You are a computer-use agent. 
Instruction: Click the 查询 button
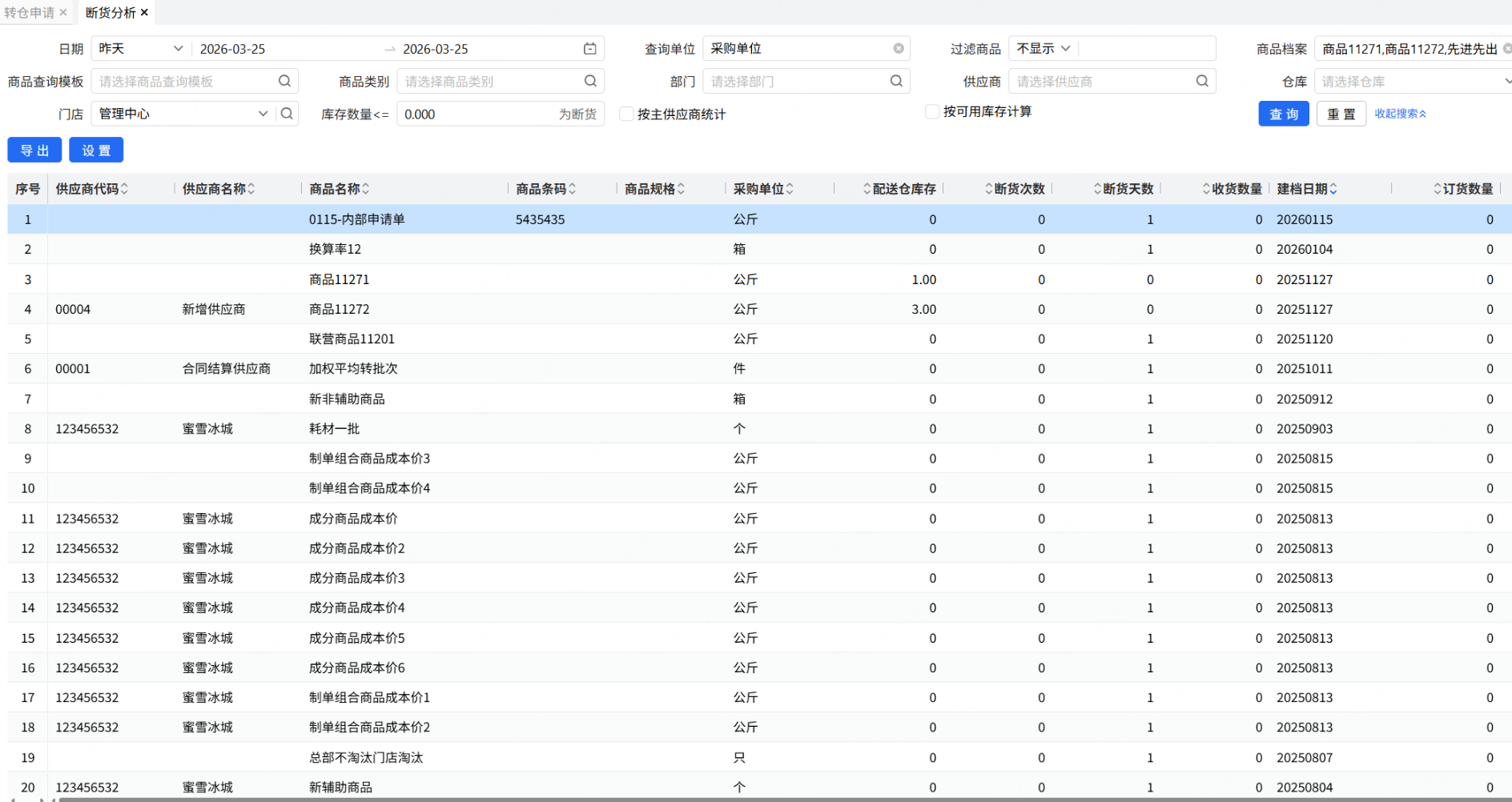coord(1283,114)
